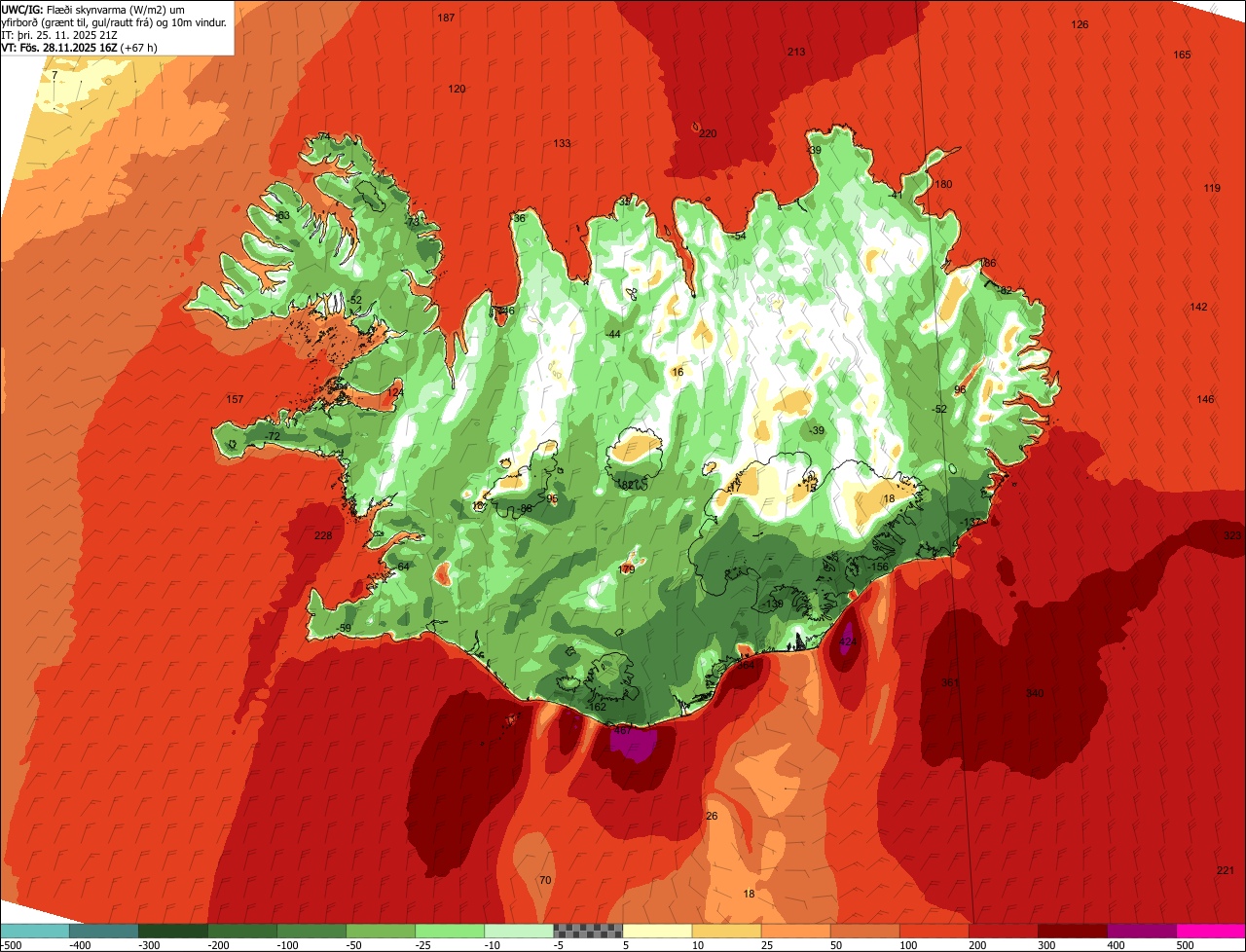Screen dimensions: 1246x952
Task: Click the '133' value north of Iceland
Action: click(x=562, y=143)
